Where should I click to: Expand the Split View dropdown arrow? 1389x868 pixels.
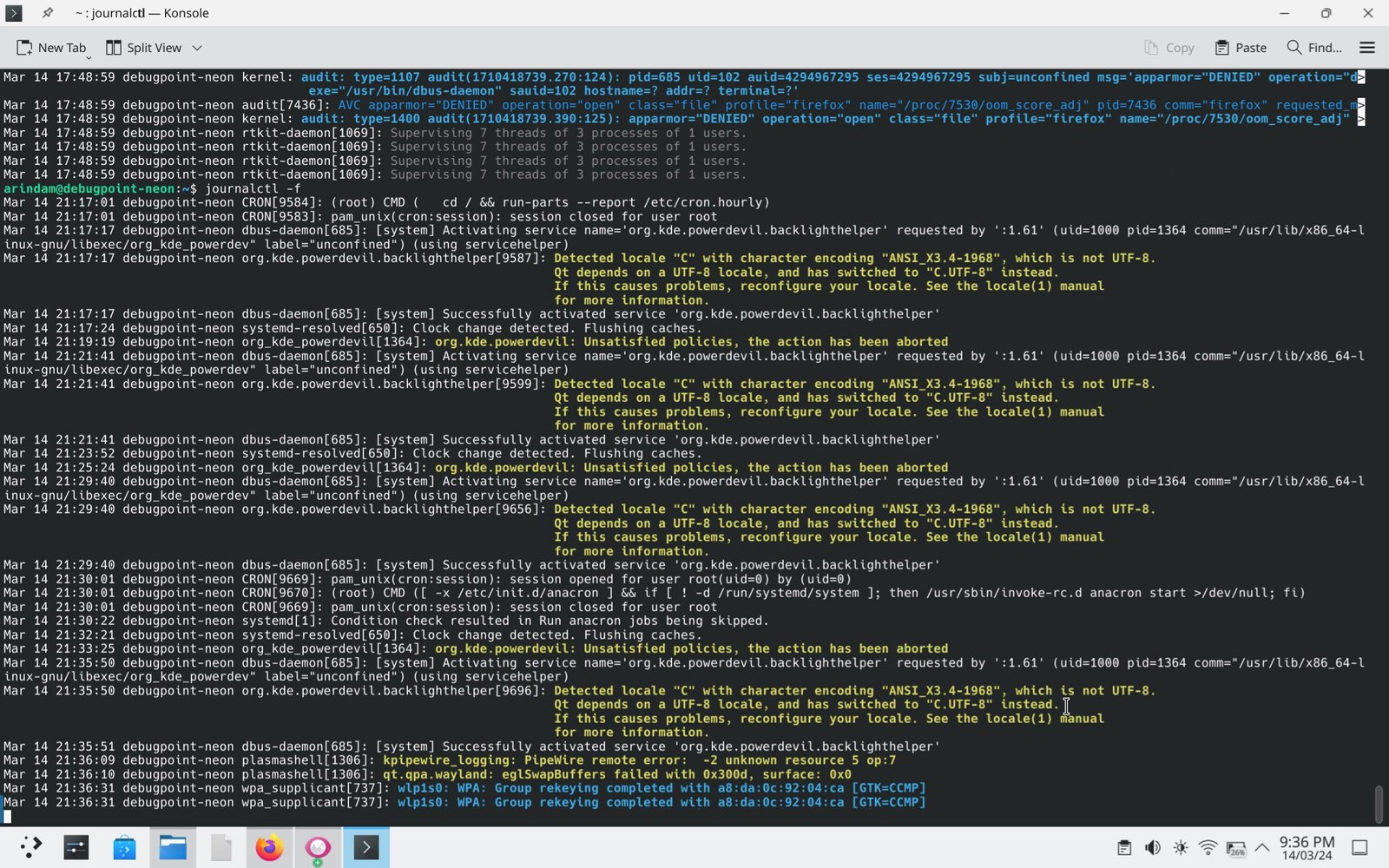click(197, 48)
